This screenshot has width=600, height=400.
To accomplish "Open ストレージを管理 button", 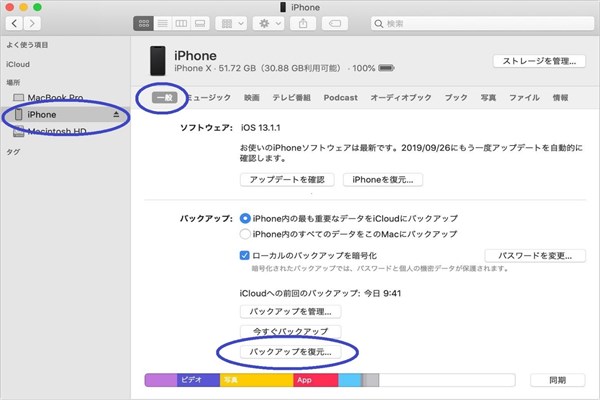I will pyautogui.click(x=539, y=61).
